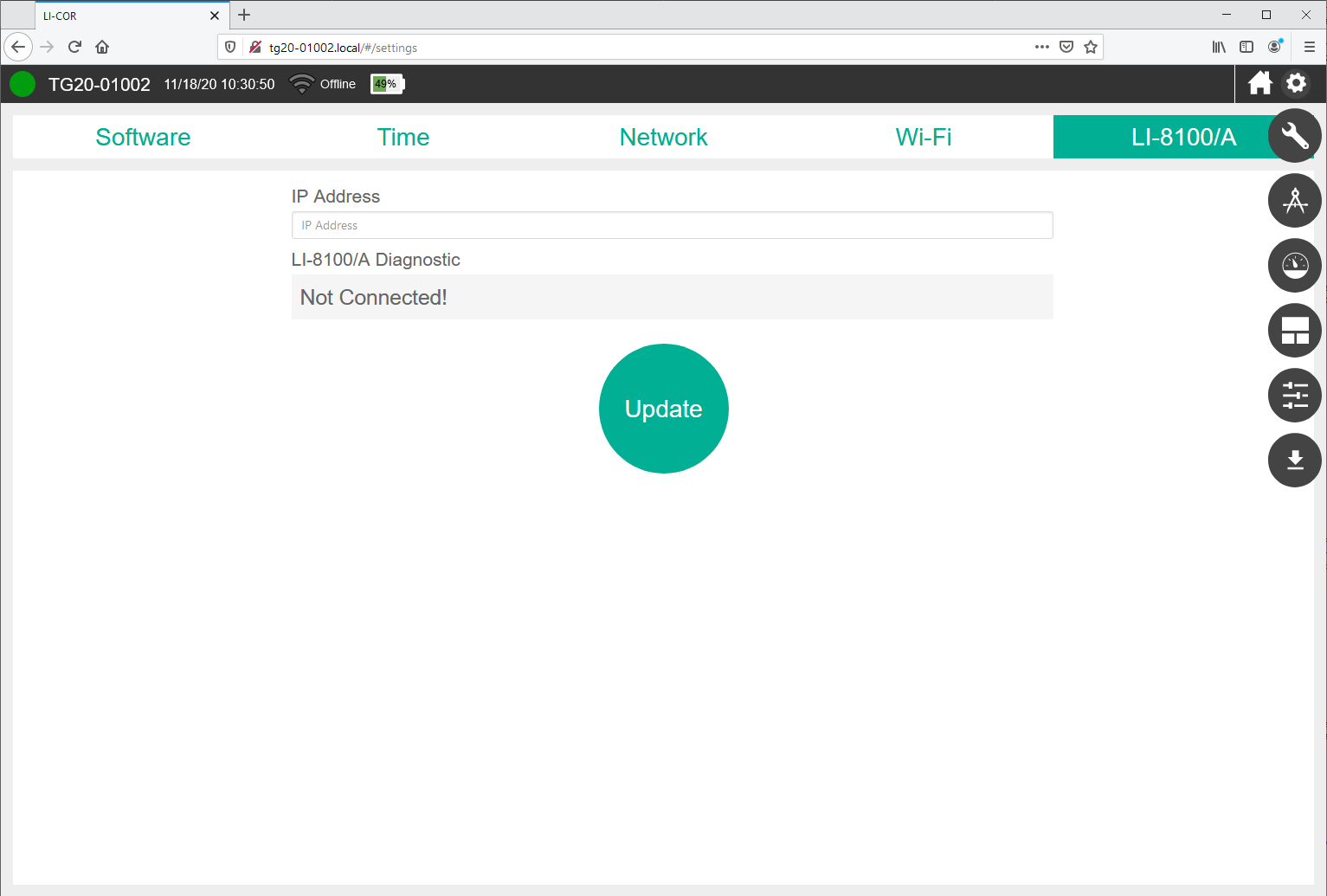This screenshot has width=1327, height=896.
Task: Click the Not Connected! diagnostic text
Action: tap(374, 297)
